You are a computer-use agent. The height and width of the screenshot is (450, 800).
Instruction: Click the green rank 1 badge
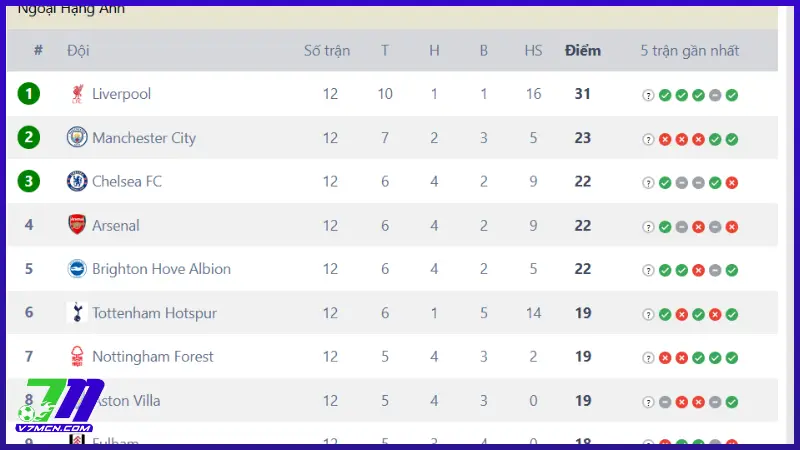(x=29, y=94)
